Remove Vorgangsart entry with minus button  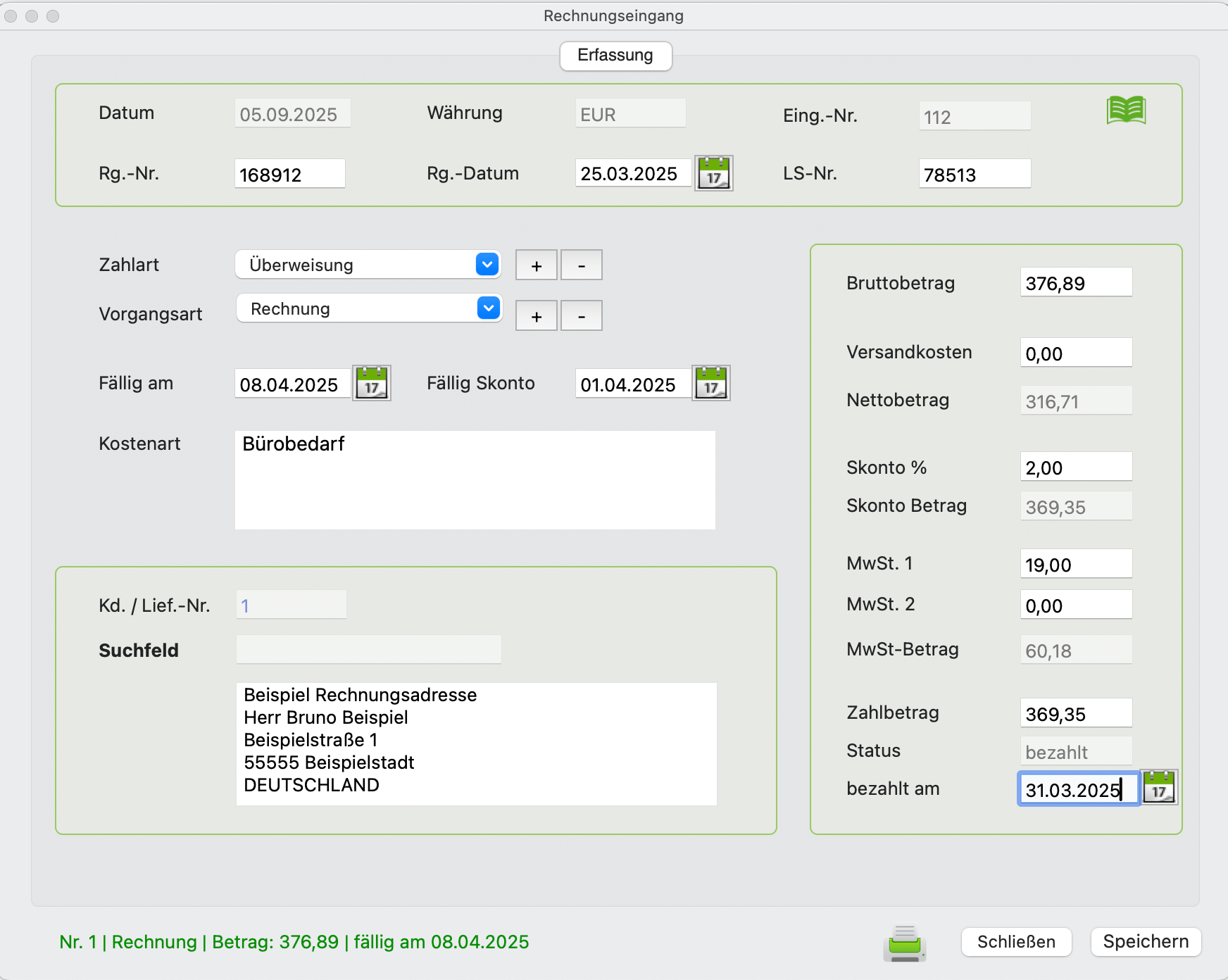pos(582,316)
